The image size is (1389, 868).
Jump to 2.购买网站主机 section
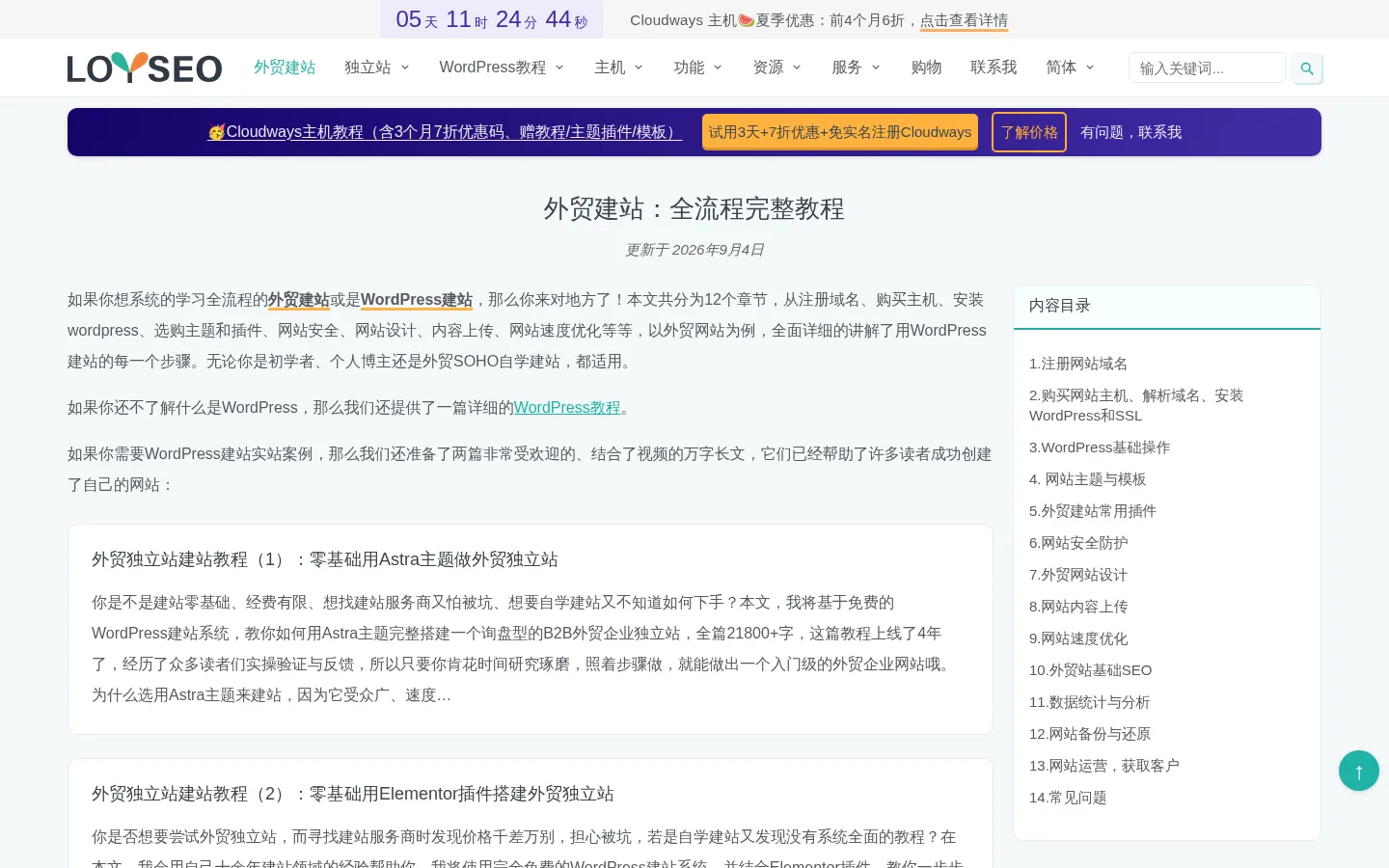(x=1136, y=405)
